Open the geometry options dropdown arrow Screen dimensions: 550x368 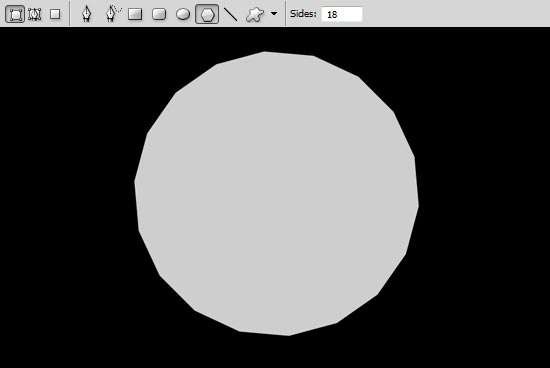274,14
